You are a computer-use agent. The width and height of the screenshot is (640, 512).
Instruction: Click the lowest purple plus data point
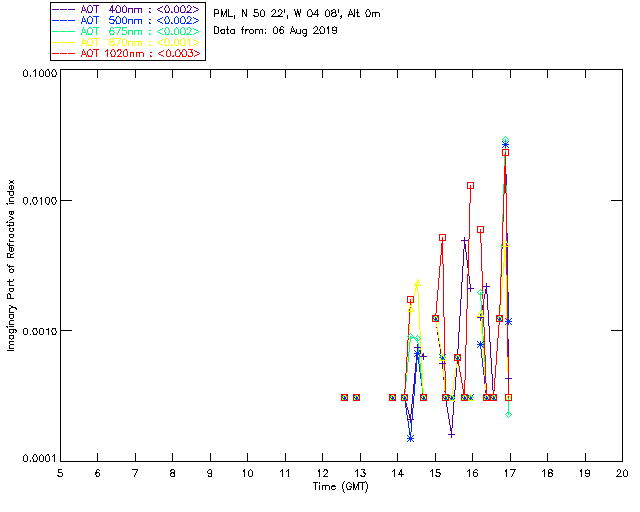451,435
